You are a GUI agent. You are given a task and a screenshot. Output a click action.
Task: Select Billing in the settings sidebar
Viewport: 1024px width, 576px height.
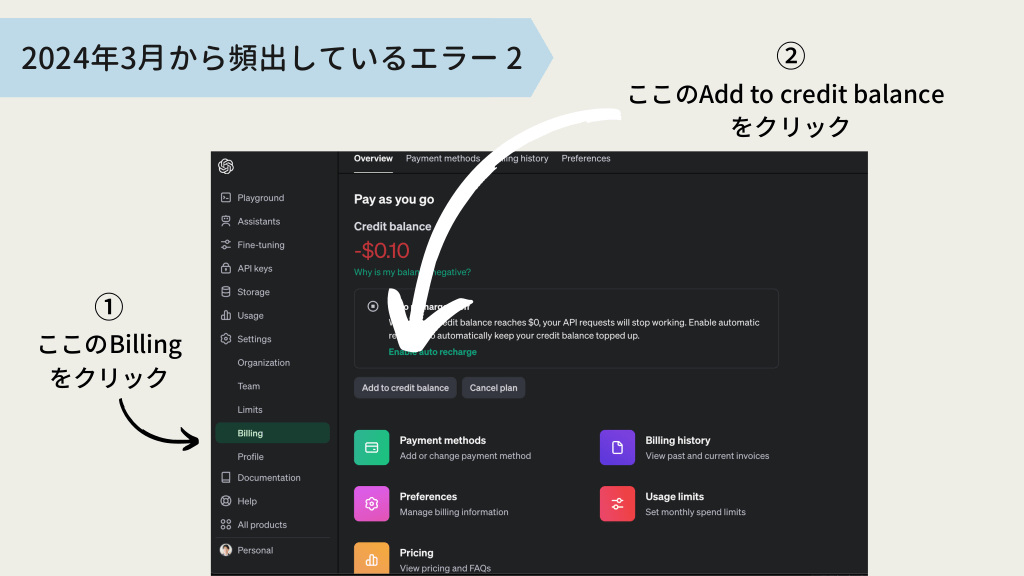tap(251, 433)
